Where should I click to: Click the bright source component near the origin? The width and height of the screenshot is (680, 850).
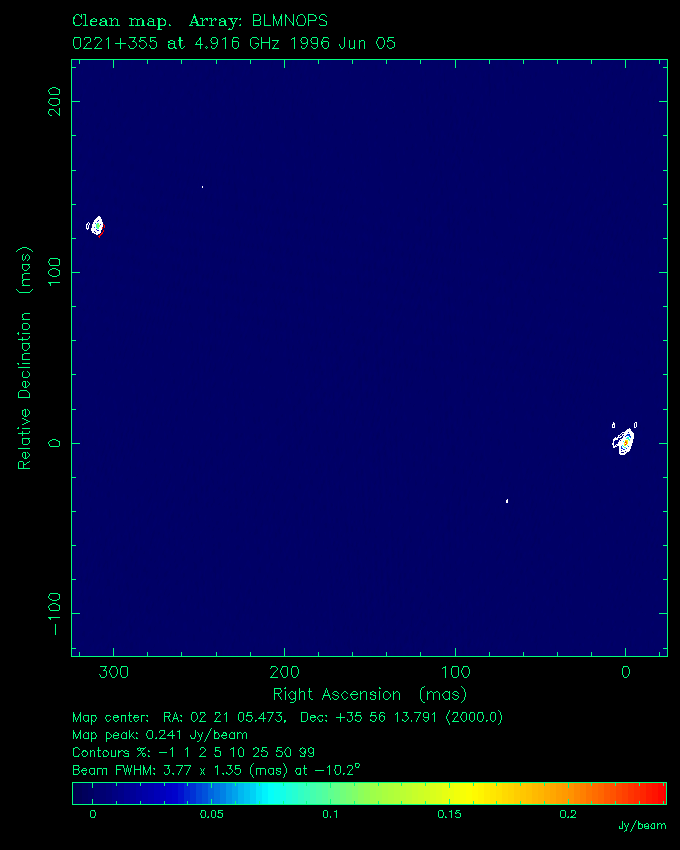[625, 440]
